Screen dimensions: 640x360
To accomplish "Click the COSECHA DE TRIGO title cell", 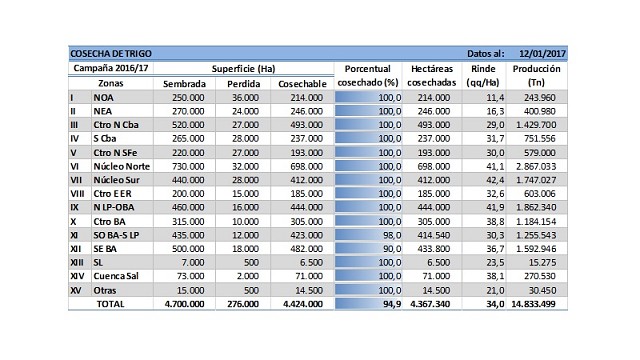I will (111, 54).
